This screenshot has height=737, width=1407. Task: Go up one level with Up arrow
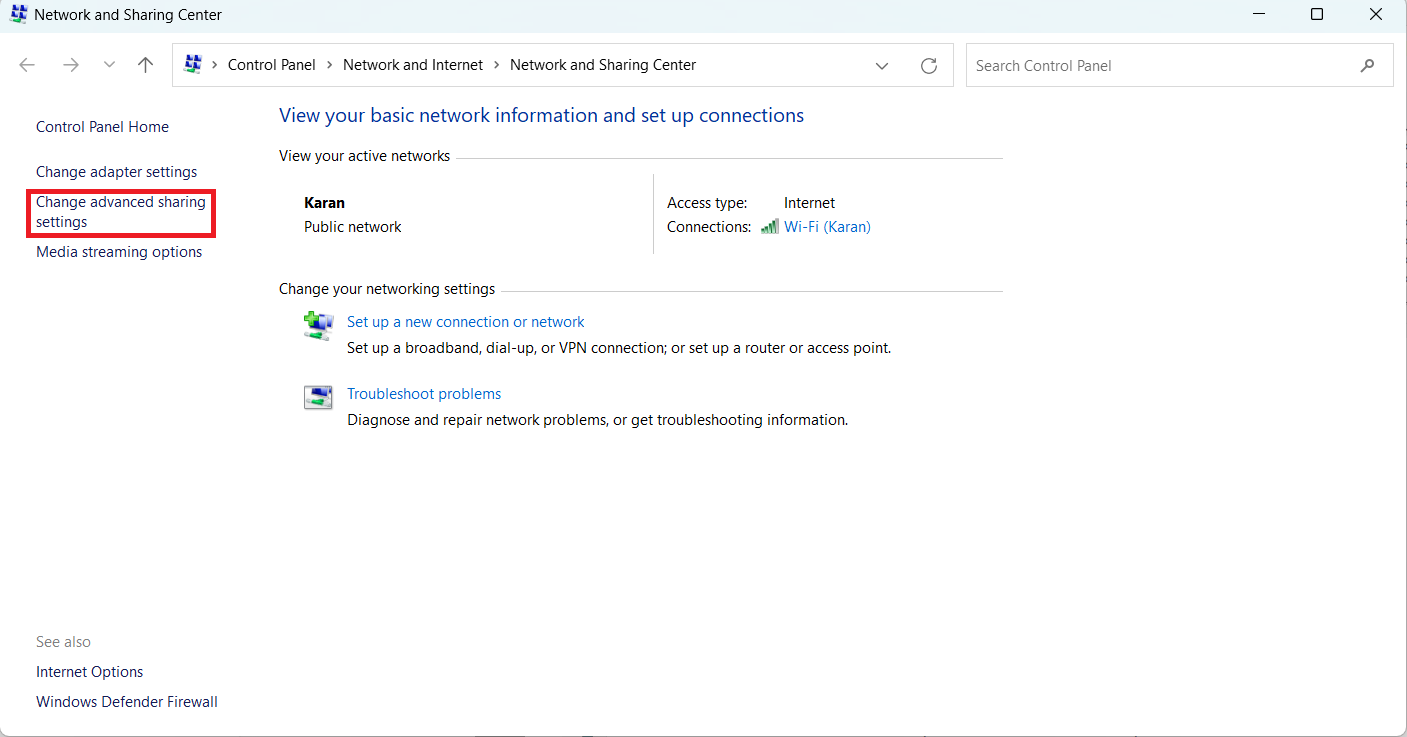[x=146, y=65]
